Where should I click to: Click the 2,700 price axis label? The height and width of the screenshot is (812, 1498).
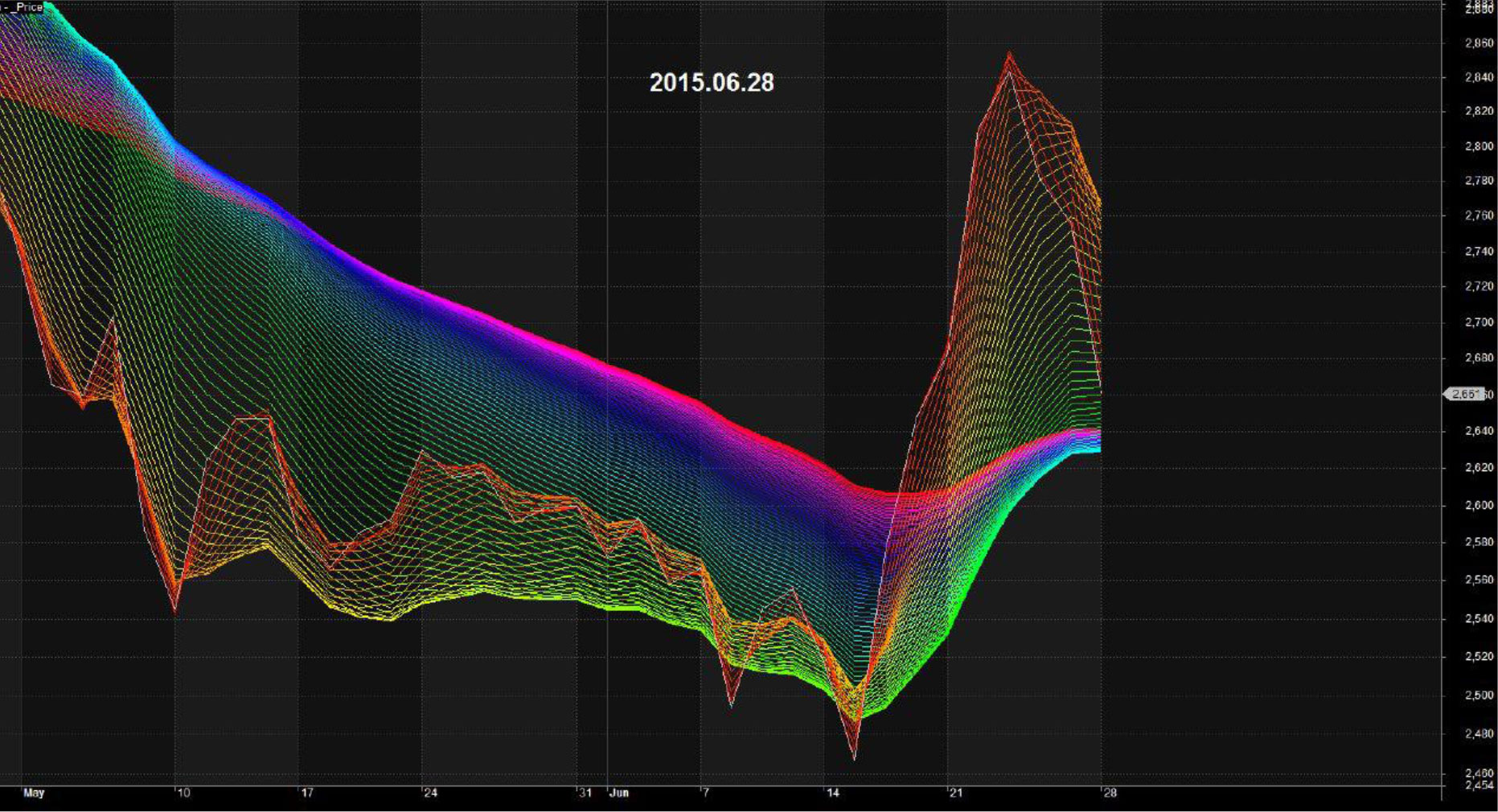[1480, 322]
